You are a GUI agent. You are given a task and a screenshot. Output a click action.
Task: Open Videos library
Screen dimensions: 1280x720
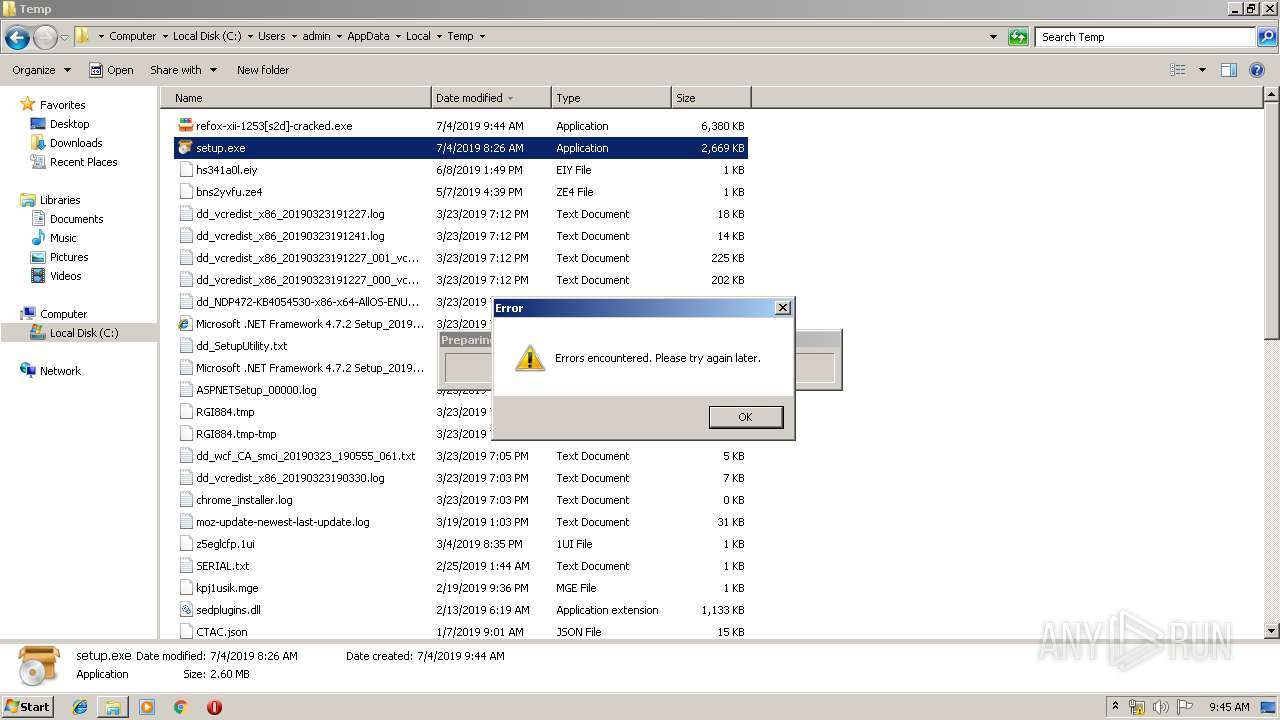[x=56, y=276]
